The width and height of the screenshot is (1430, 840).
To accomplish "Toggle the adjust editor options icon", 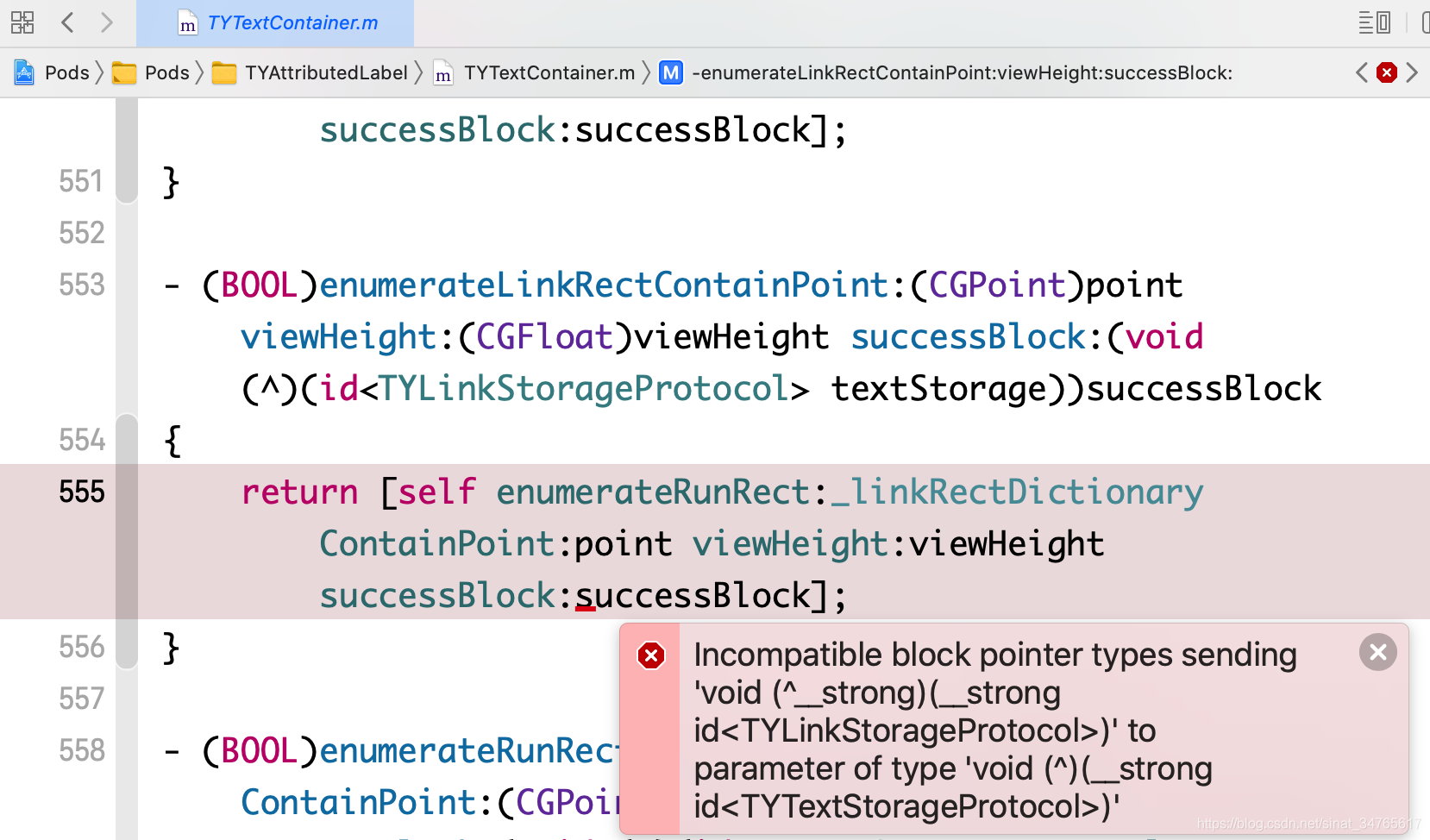I will (1374, 22).
